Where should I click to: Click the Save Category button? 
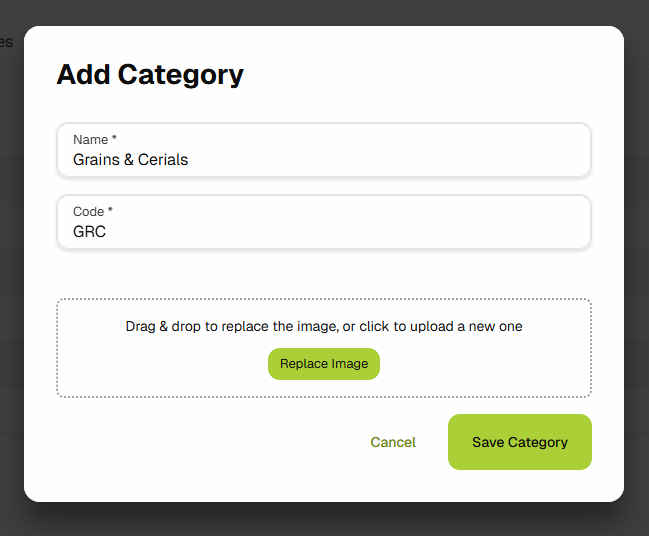[x=519, y=442]
